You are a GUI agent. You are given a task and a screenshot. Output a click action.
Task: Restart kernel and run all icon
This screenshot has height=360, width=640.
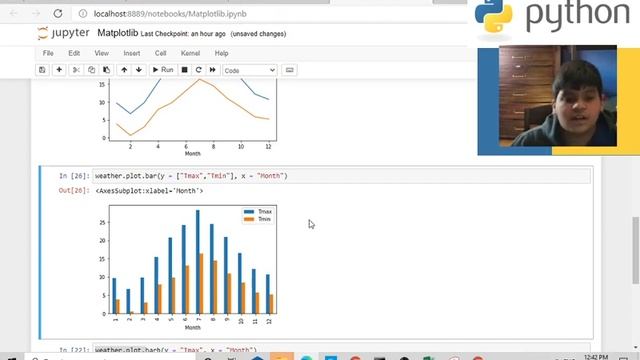click(x=213, y=70)
